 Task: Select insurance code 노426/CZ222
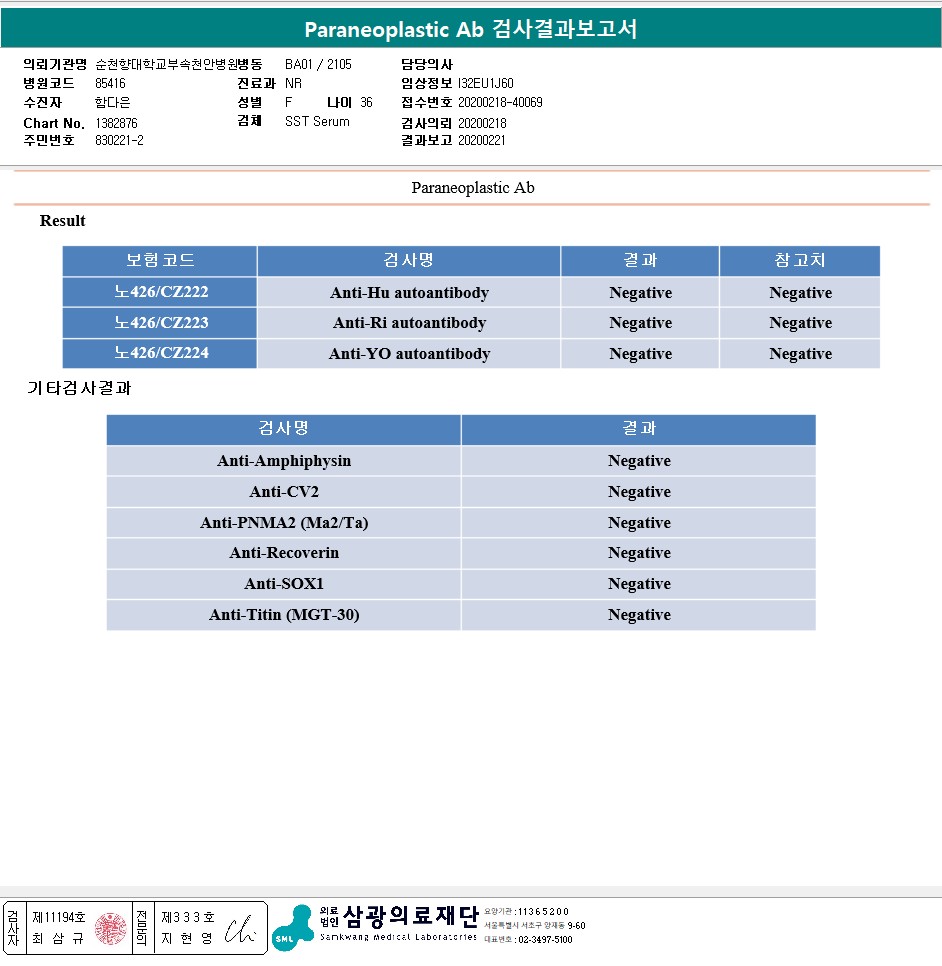pyautogui.click(x=161, y=291)
